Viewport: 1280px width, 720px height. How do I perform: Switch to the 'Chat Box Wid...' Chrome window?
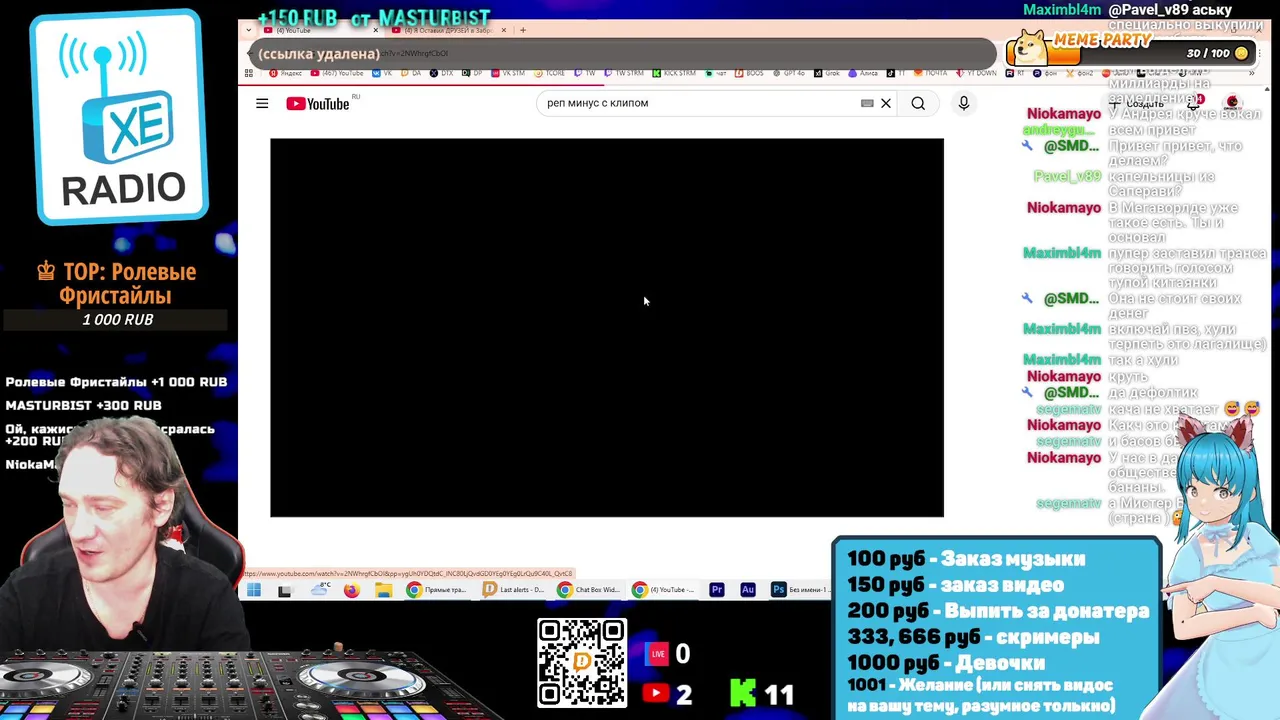(x=589, y=590)
